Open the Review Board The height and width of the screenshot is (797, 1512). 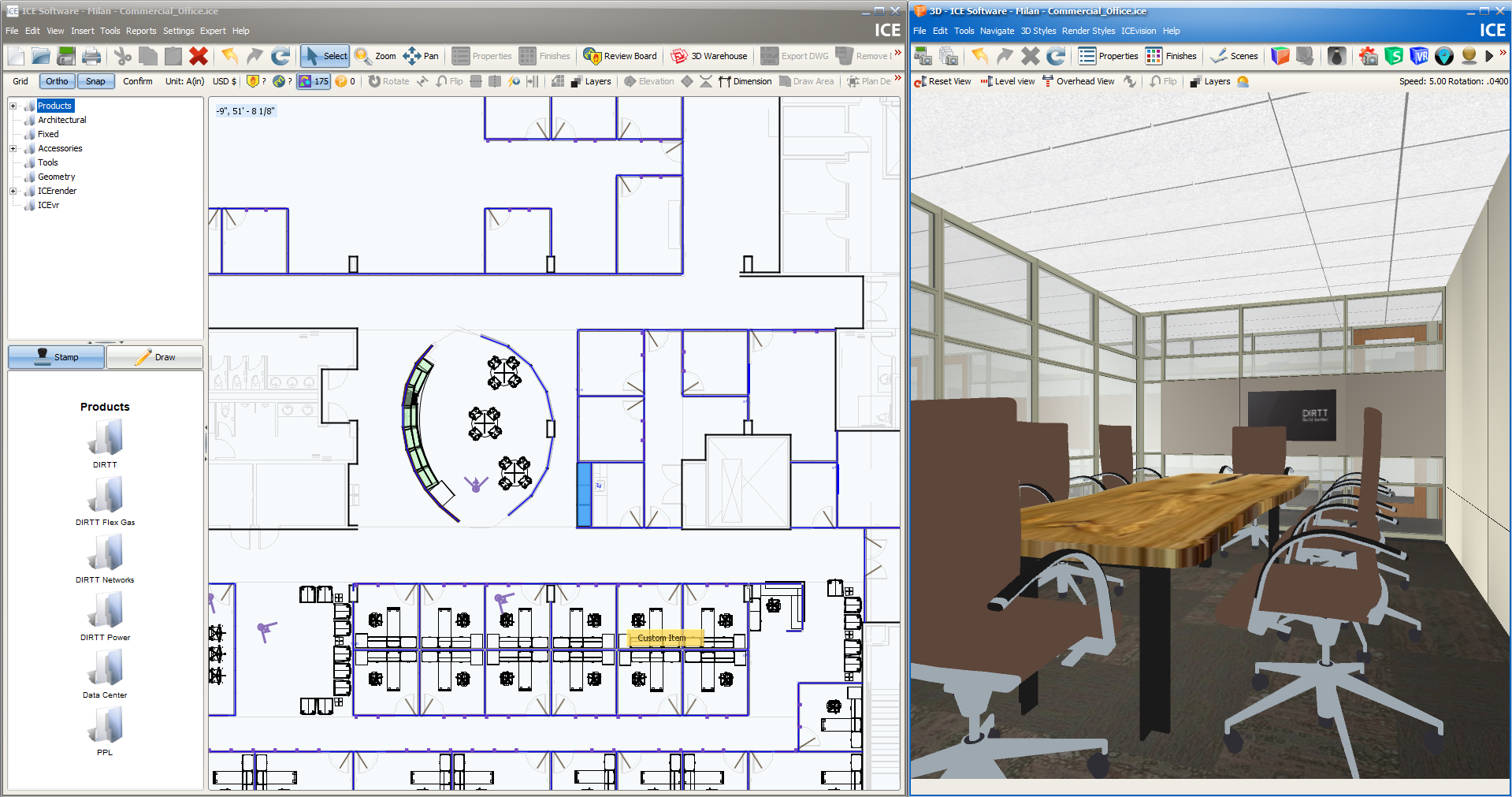pos(620,56)
